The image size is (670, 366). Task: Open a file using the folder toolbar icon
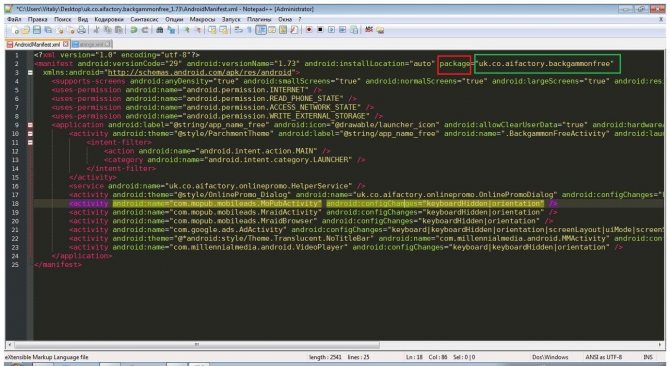coord(26,30)
